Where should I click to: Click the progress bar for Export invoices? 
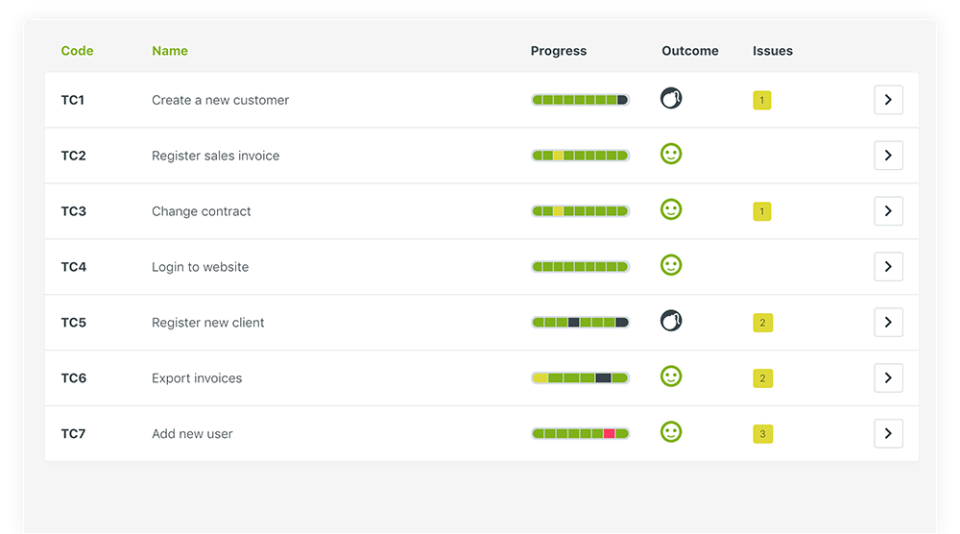pos(580,378)
